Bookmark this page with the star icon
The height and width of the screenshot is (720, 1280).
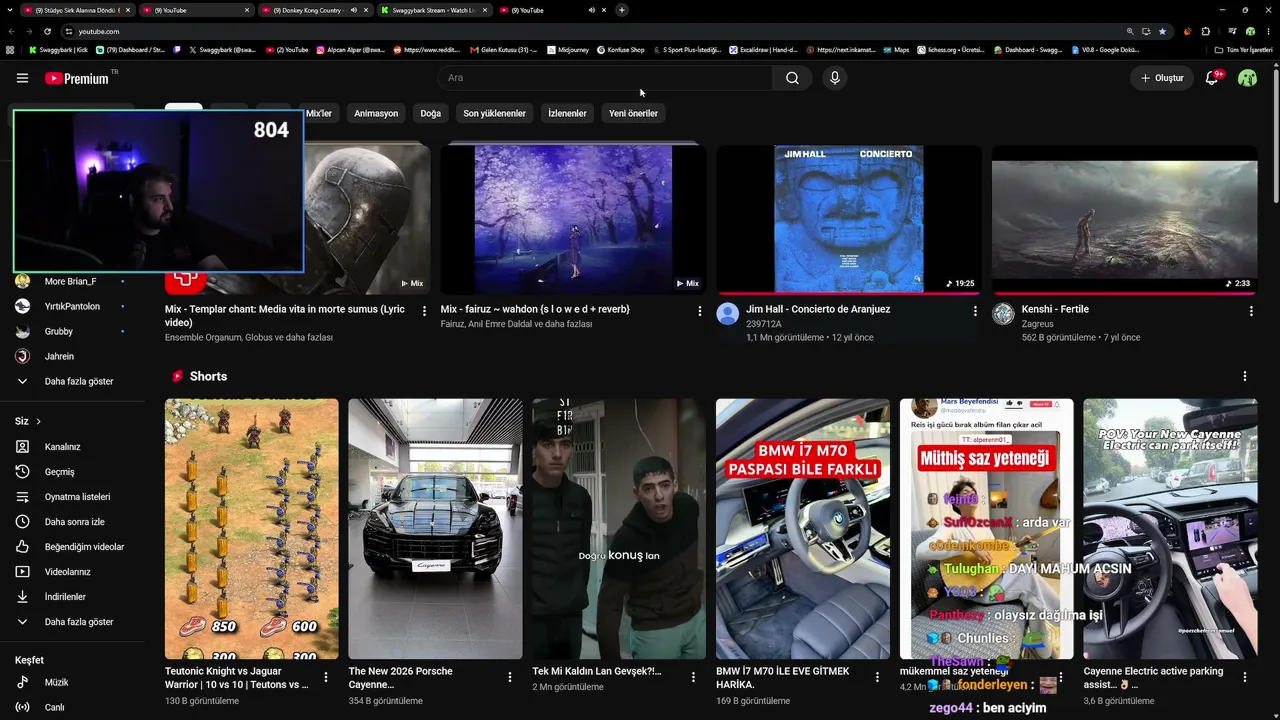click(1162, 31)
